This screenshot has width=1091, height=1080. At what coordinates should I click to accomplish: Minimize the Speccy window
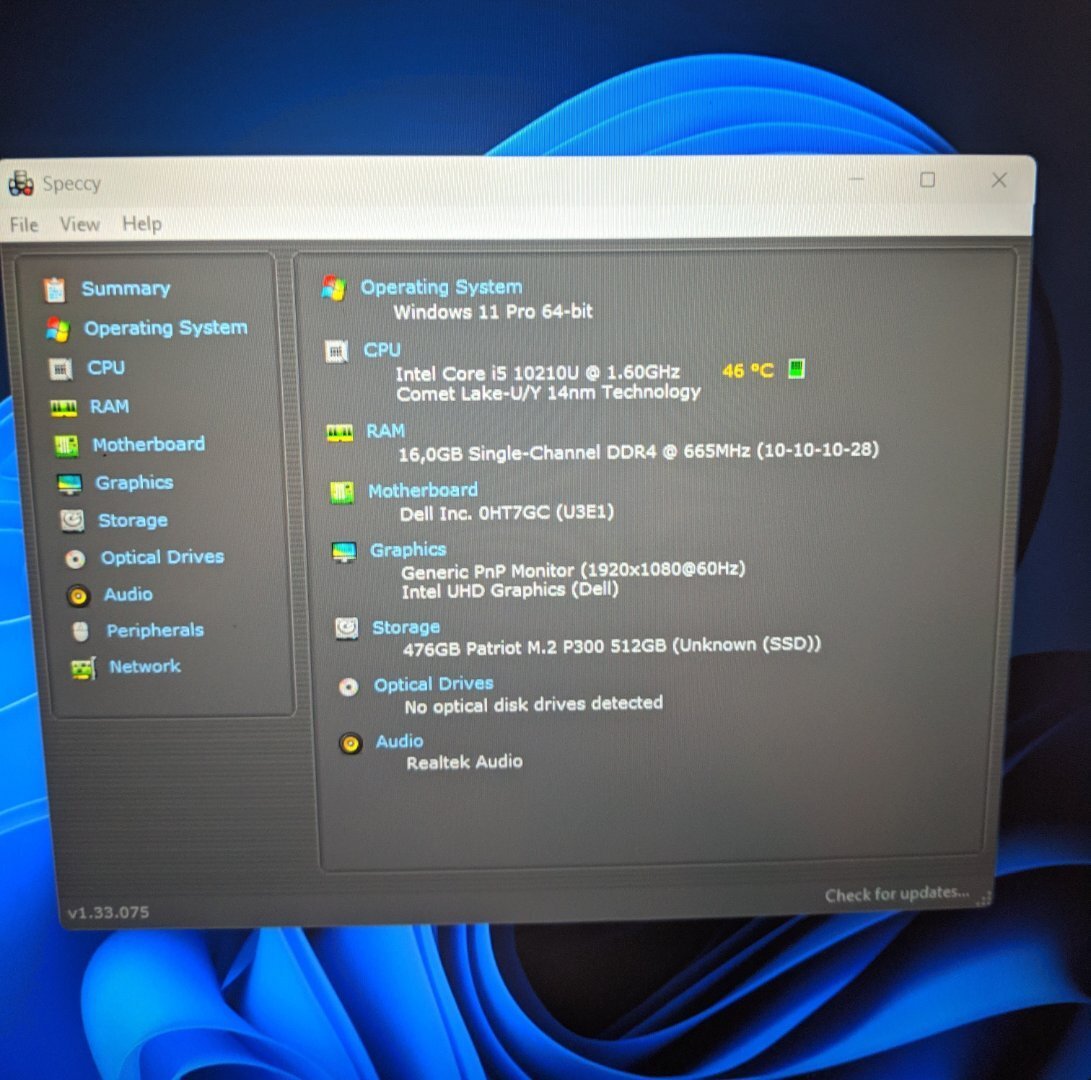click(x=857, y=180)
